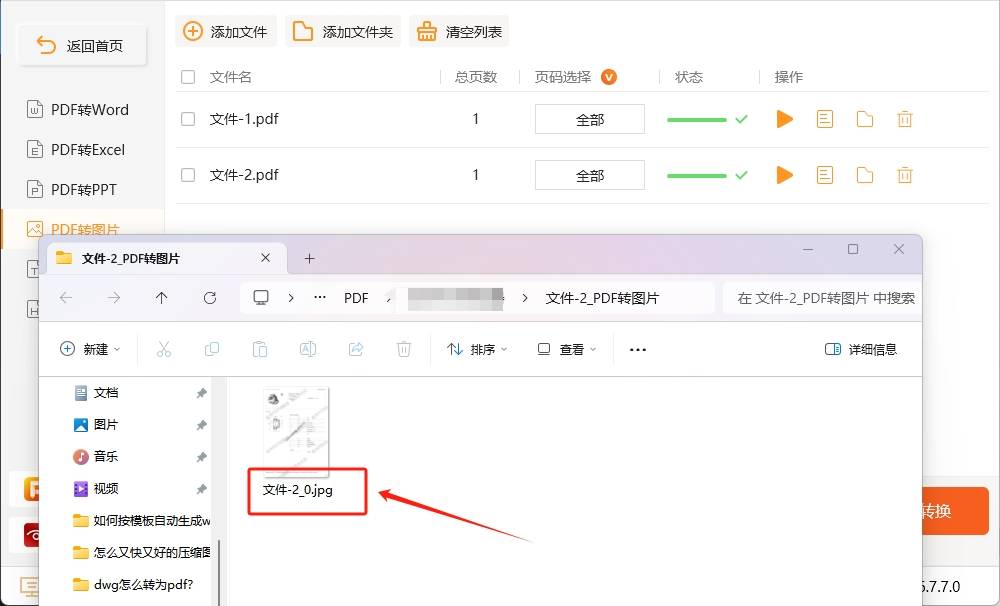Select the checkbox next to 文件-1.pdf
1000x606 pixels.
click(x=187, y=118)
